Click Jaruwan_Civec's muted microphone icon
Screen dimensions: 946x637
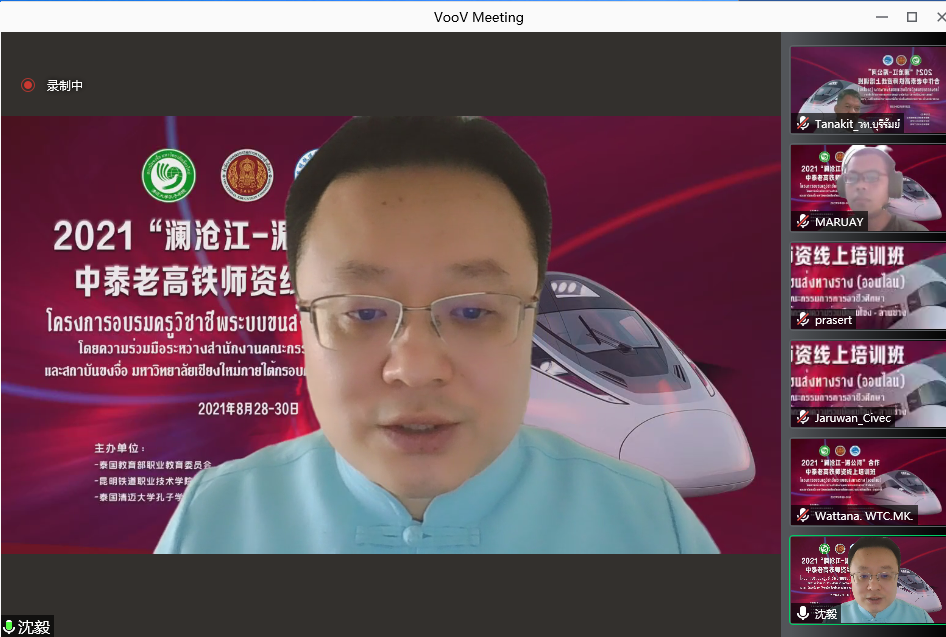pos(802,418)
